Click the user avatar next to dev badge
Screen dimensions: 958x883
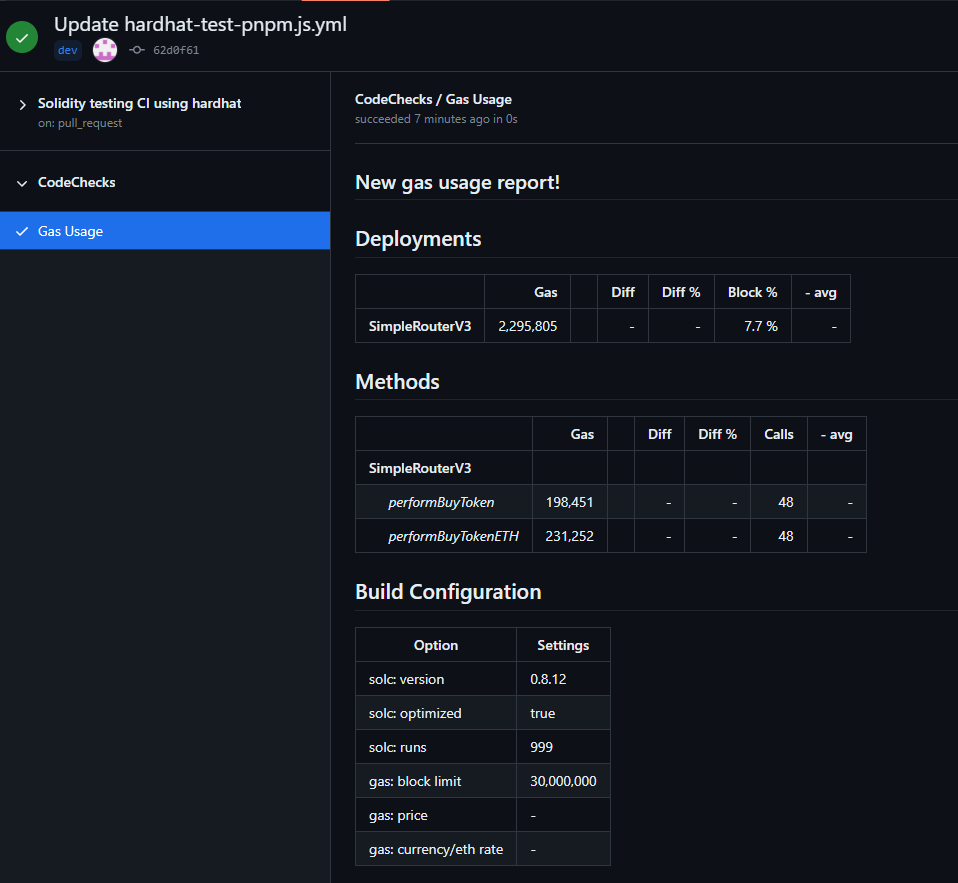(x=104, y=49)
